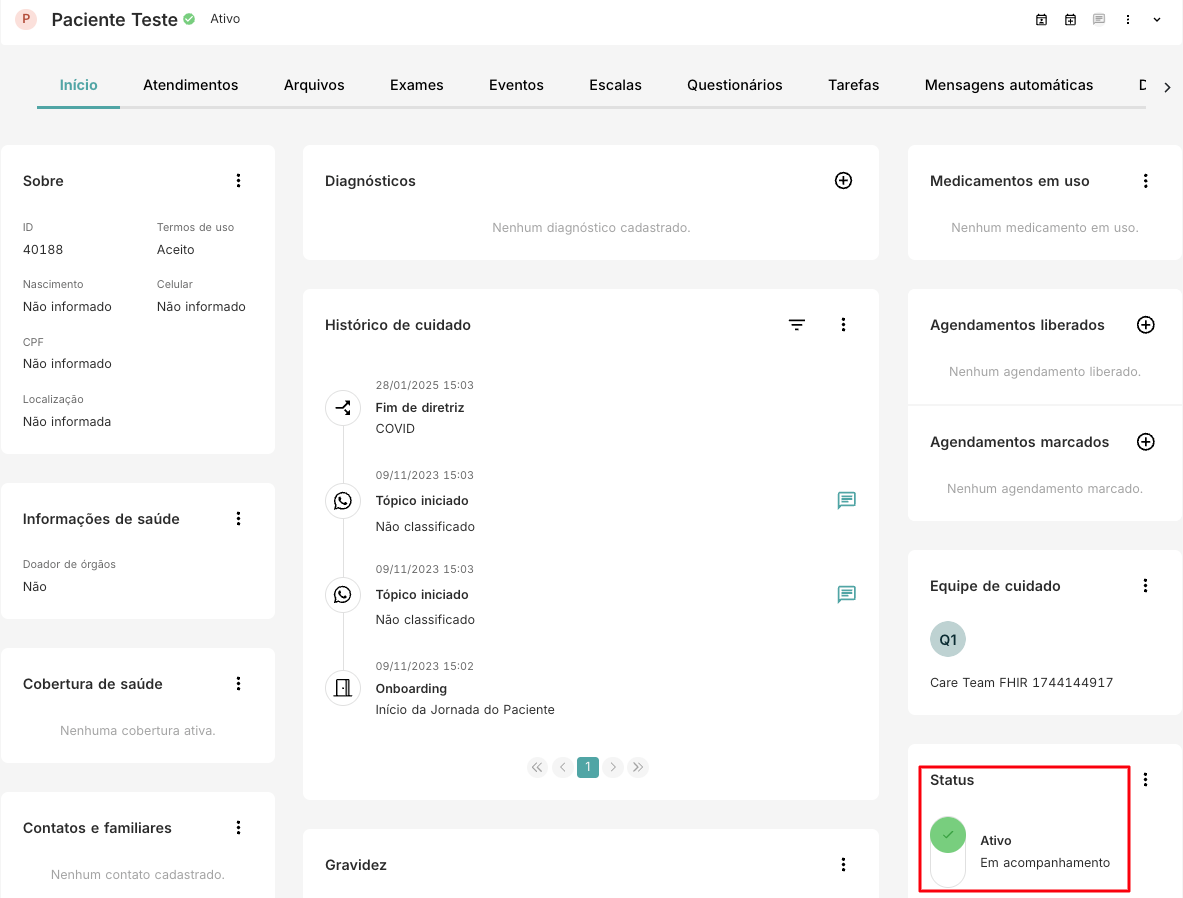Click the calendar with person icon in header
Screen dimensions: 1183x898
(1041, 20)
